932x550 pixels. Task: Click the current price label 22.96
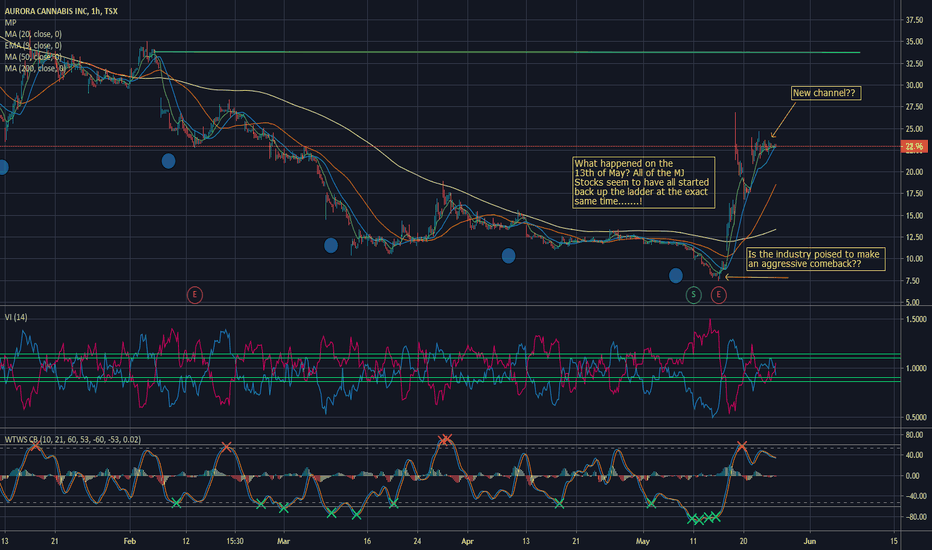(914, 146)
